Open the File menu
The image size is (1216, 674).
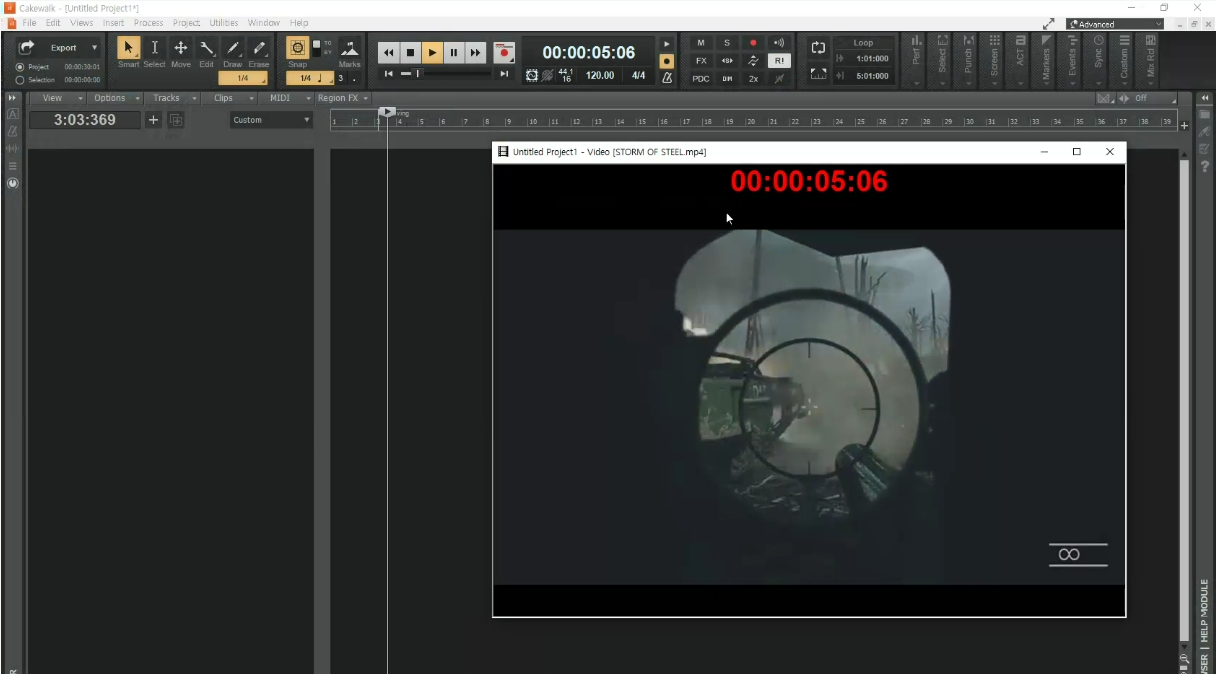tap(30, 23)
